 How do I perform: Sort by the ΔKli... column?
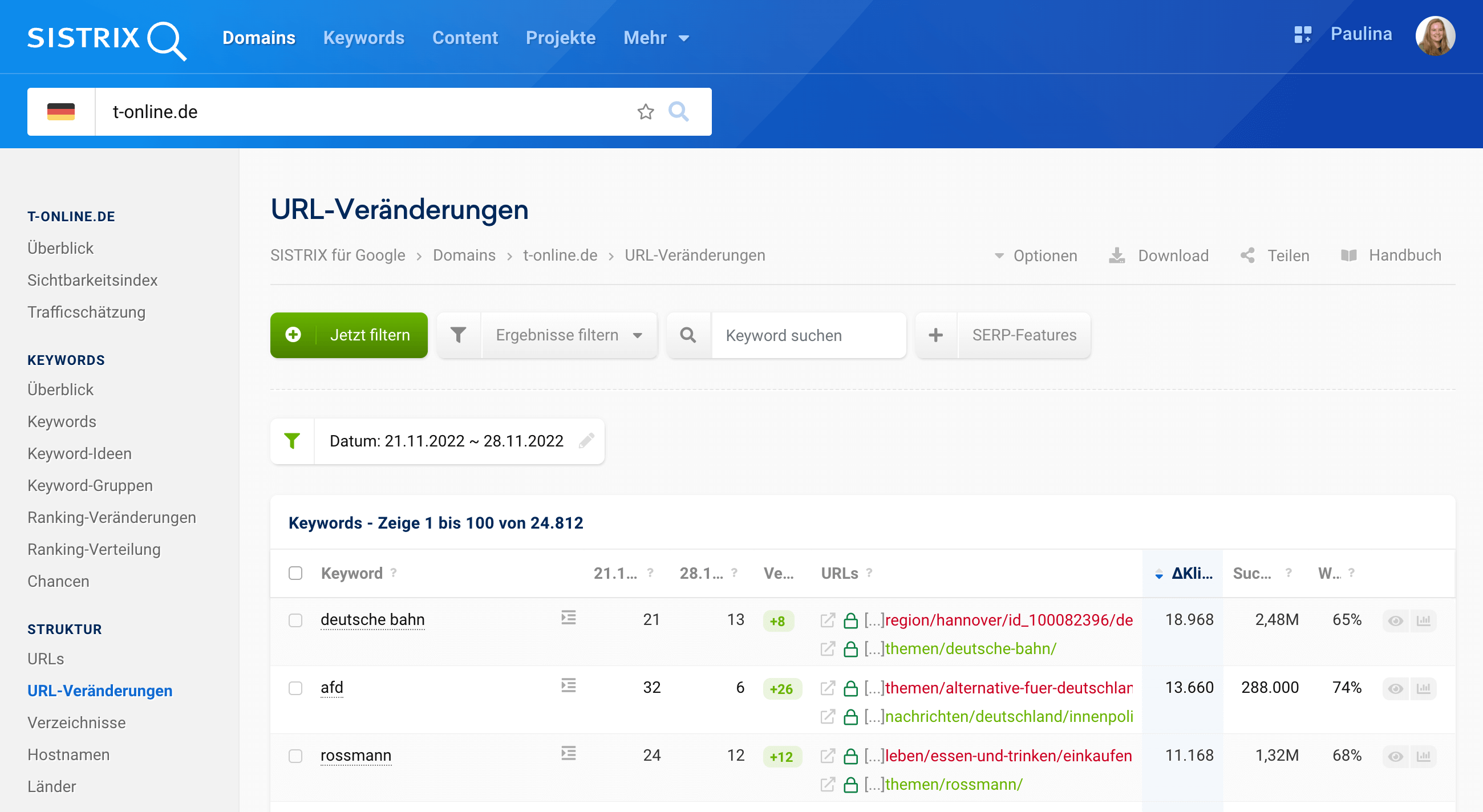click(x=1184, y=573)
